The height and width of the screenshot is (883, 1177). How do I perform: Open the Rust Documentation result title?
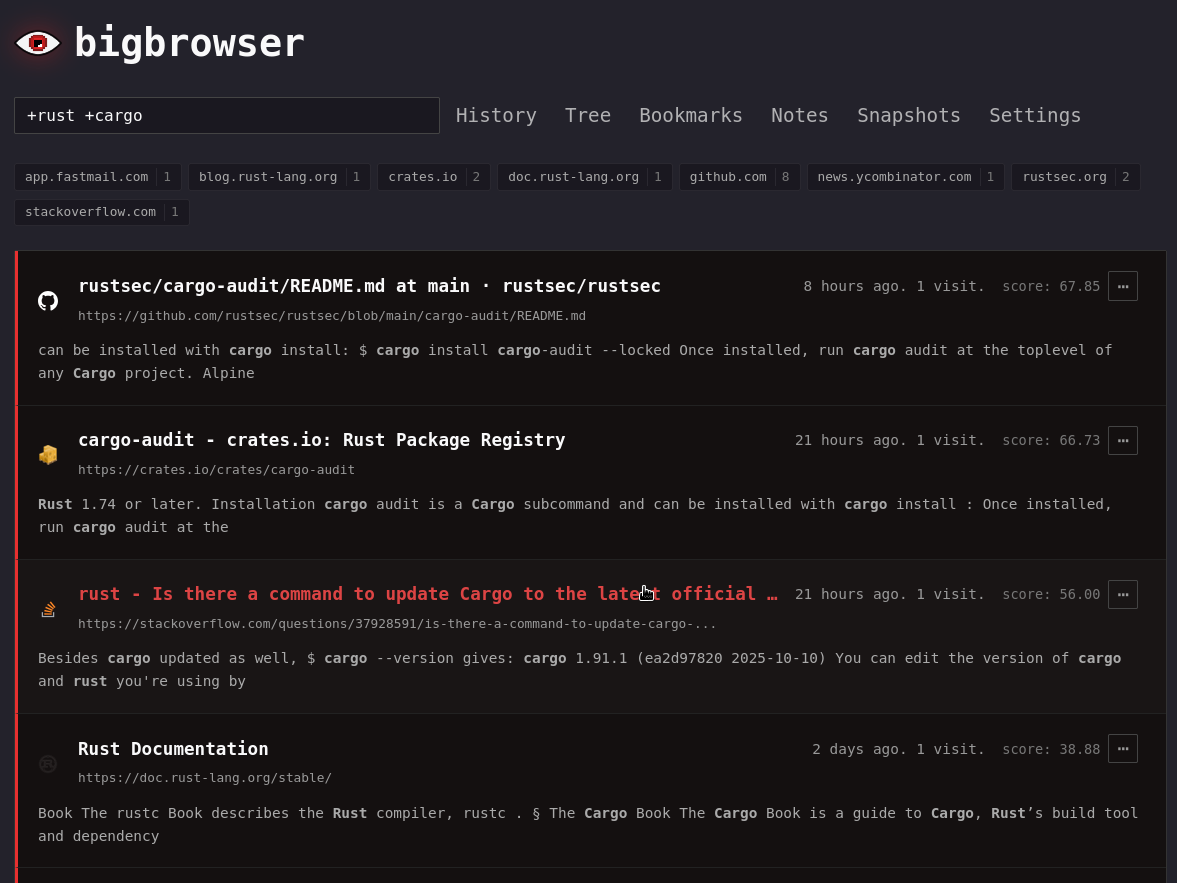tap(173, 749)
